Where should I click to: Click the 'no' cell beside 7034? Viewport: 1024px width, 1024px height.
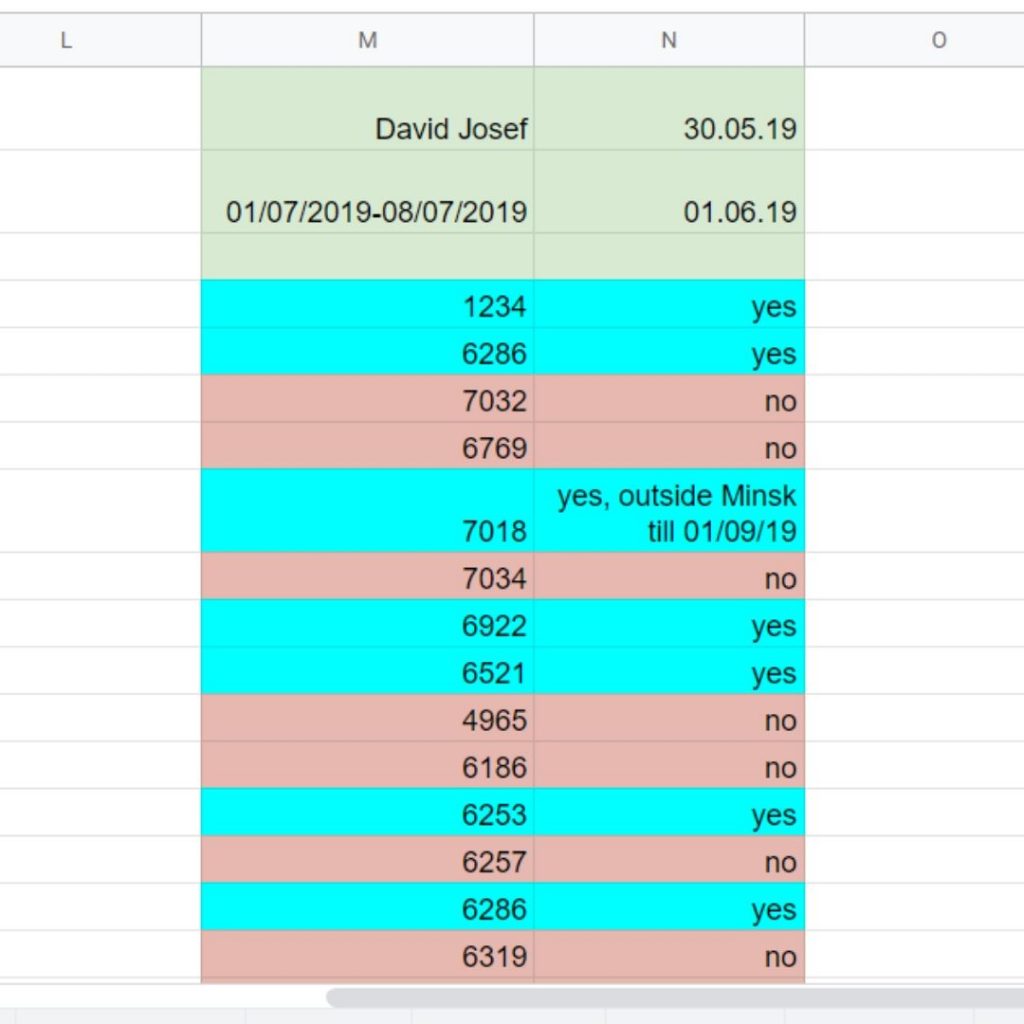669,577
